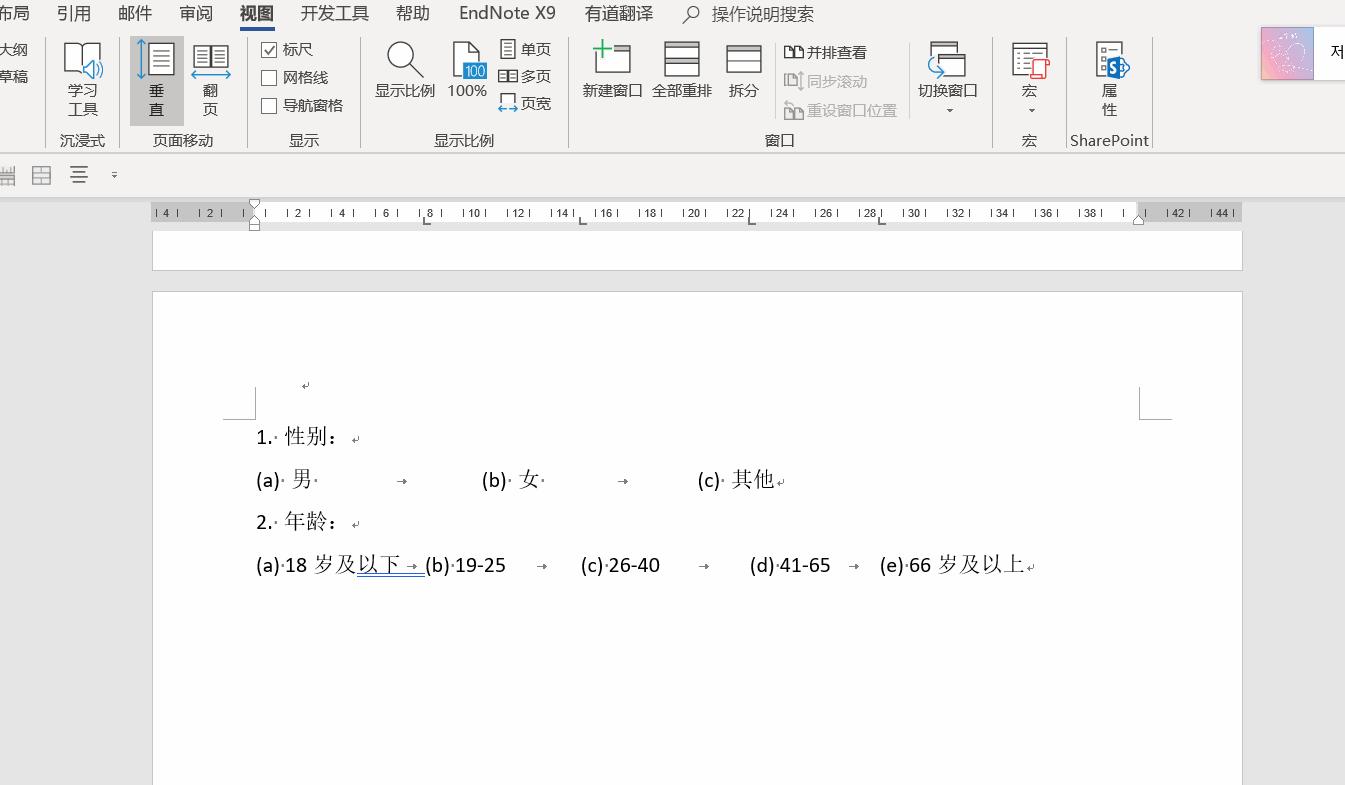Expand the ribbon group options chevron below 翻页
This screenshot has width=1345, height=785.
(x=114, y=173)
